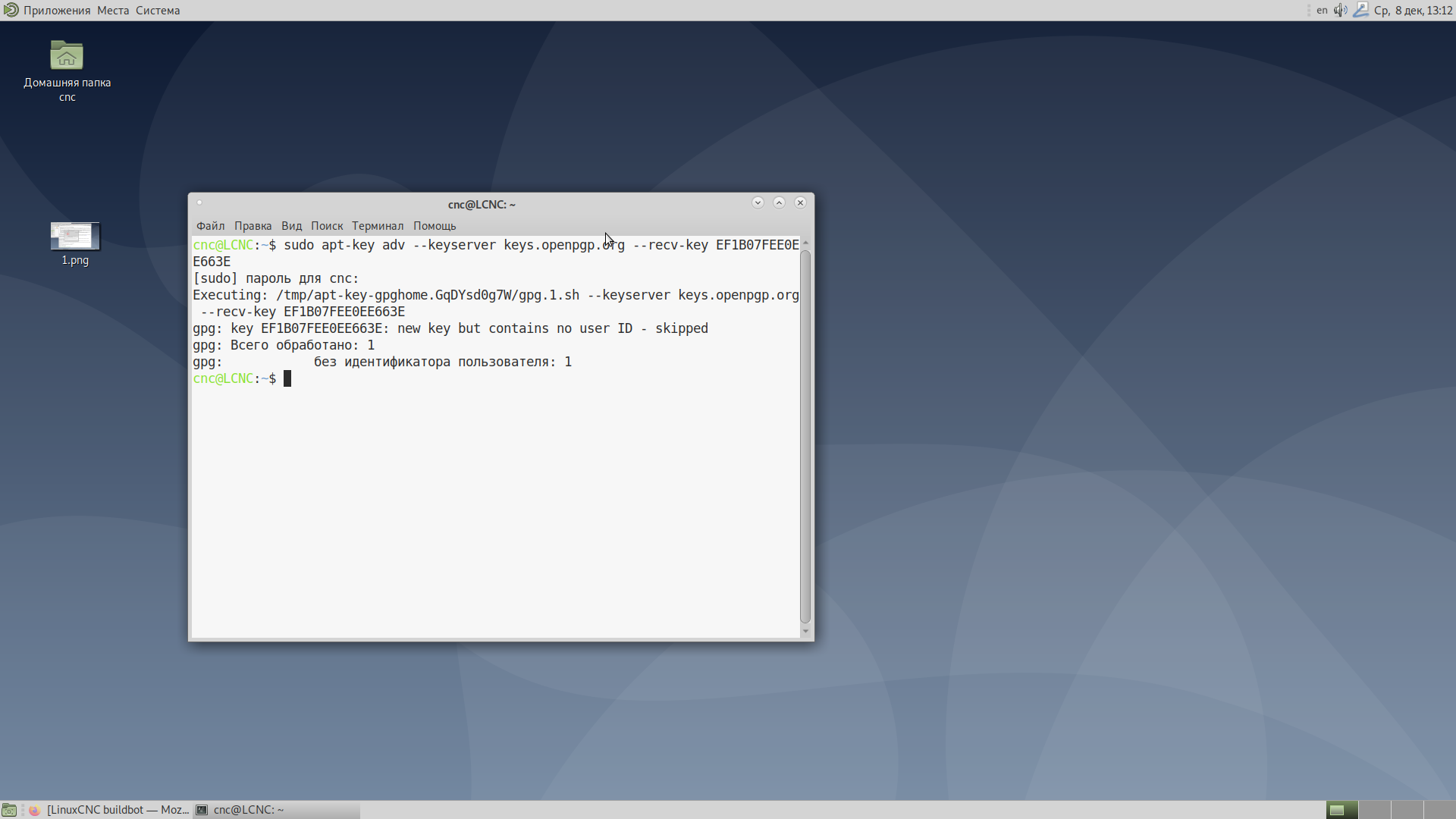Open the Правка menu in terminal
Image resolution: width=1456 pixels, height=819 pixels.
pyautogui.click(x=253, y=226)
